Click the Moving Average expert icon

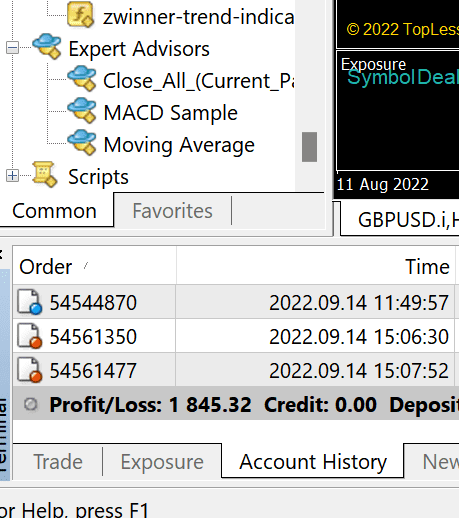click(82, 142)
